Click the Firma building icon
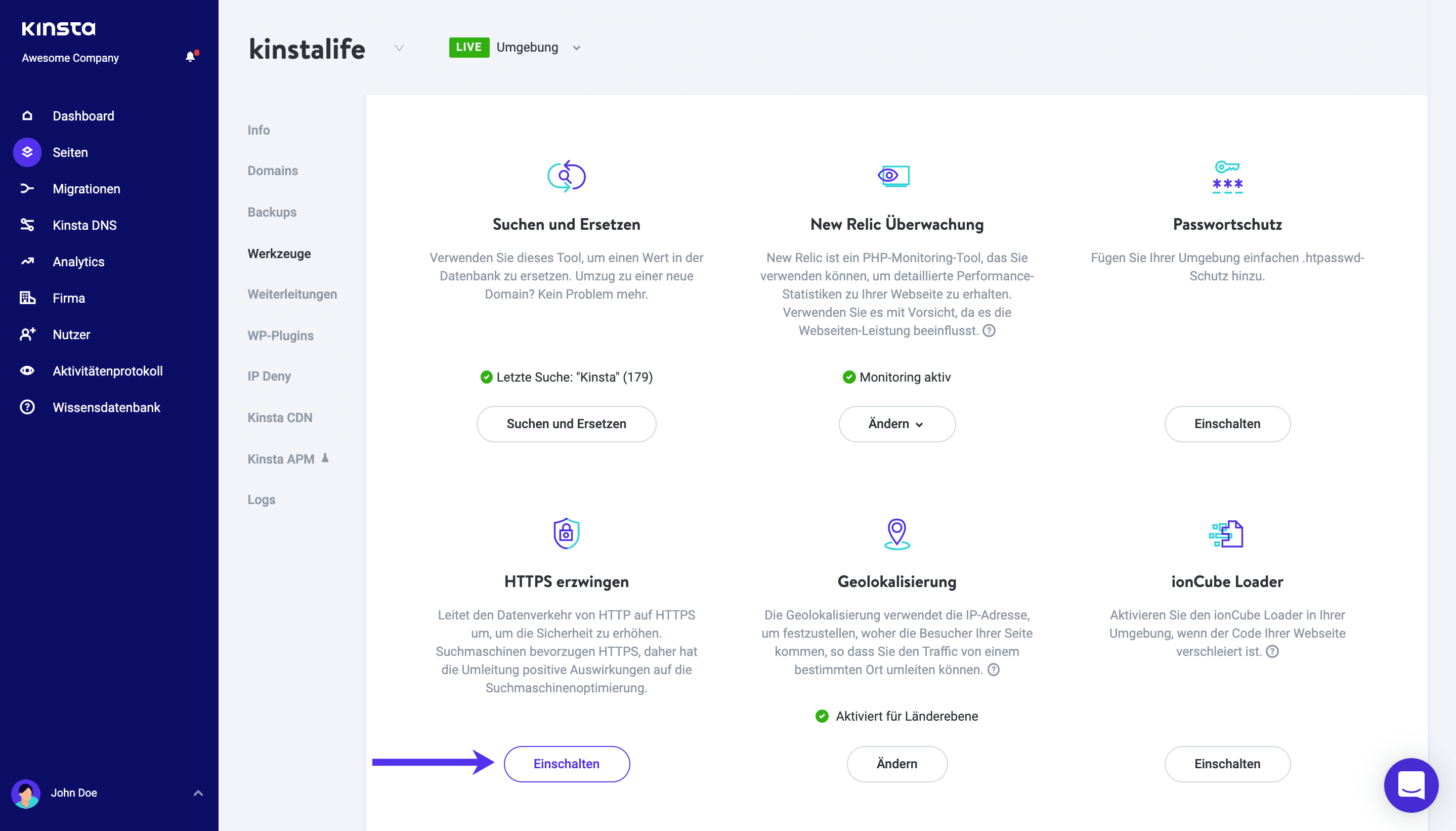Image resolution: width=1456 pixels, height=831 pixels. (x=27, y=298)
